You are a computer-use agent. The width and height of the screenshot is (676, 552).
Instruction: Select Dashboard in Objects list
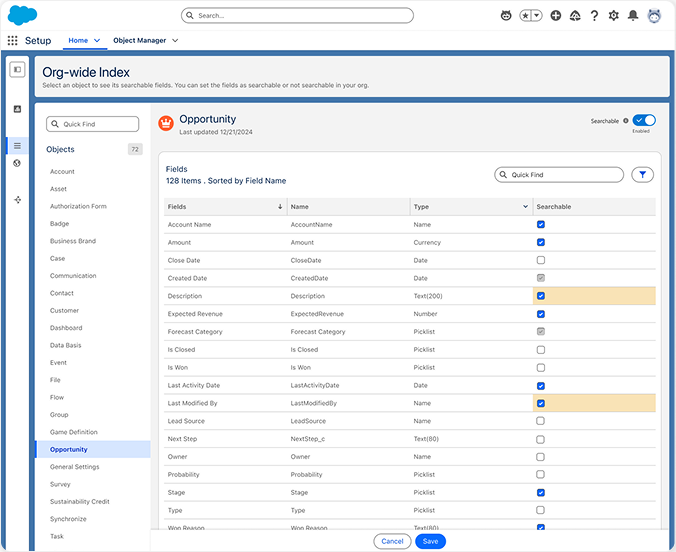click(66, 328)
